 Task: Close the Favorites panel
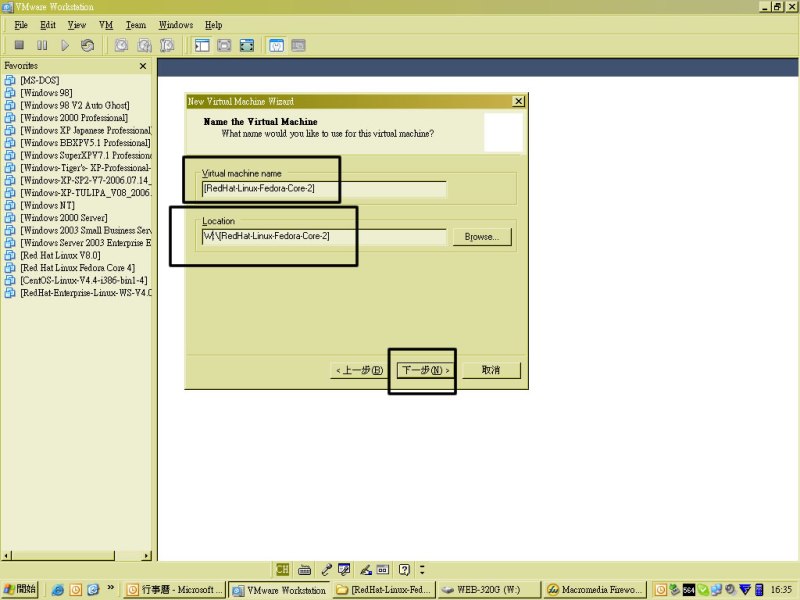tap(143, 66)
